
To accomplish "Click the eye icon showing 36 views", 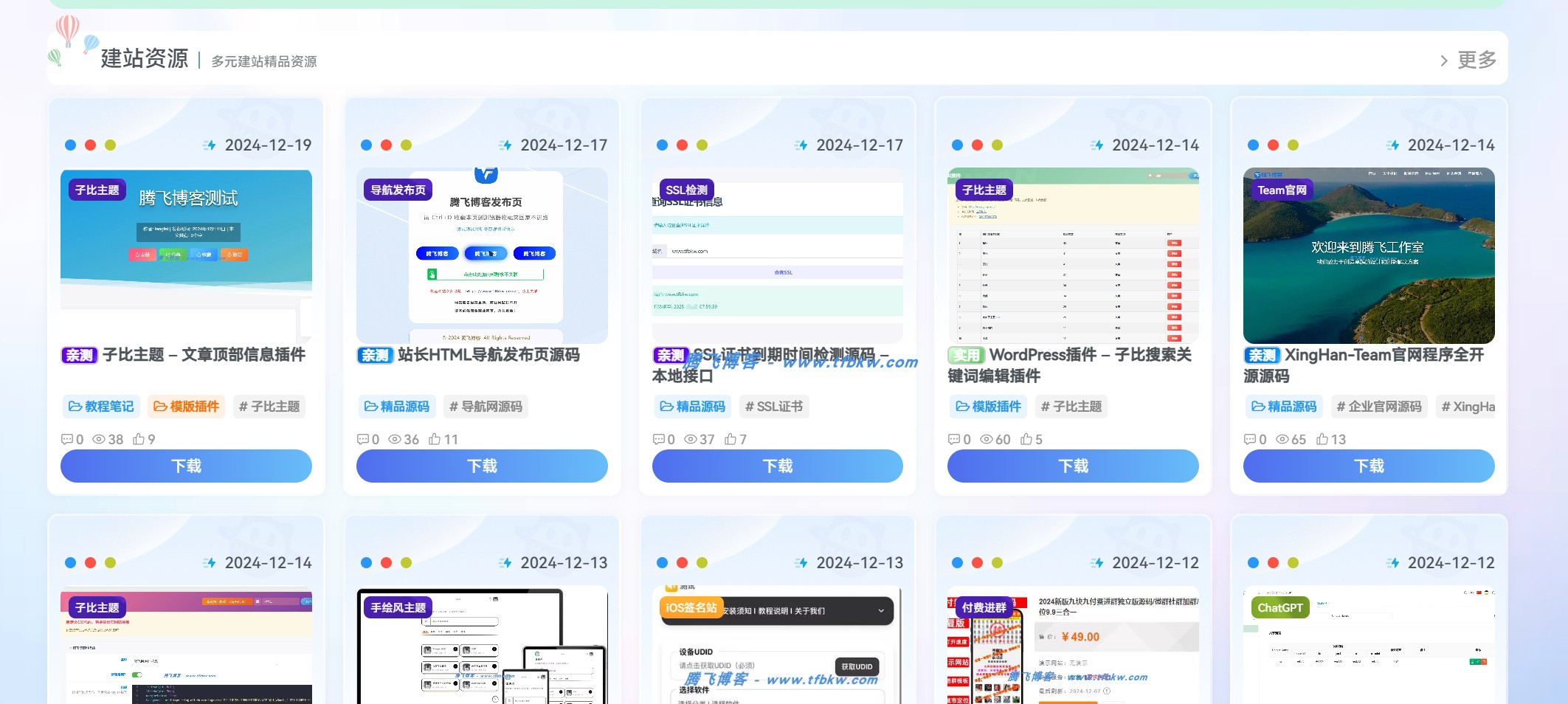I will (396, 439).
